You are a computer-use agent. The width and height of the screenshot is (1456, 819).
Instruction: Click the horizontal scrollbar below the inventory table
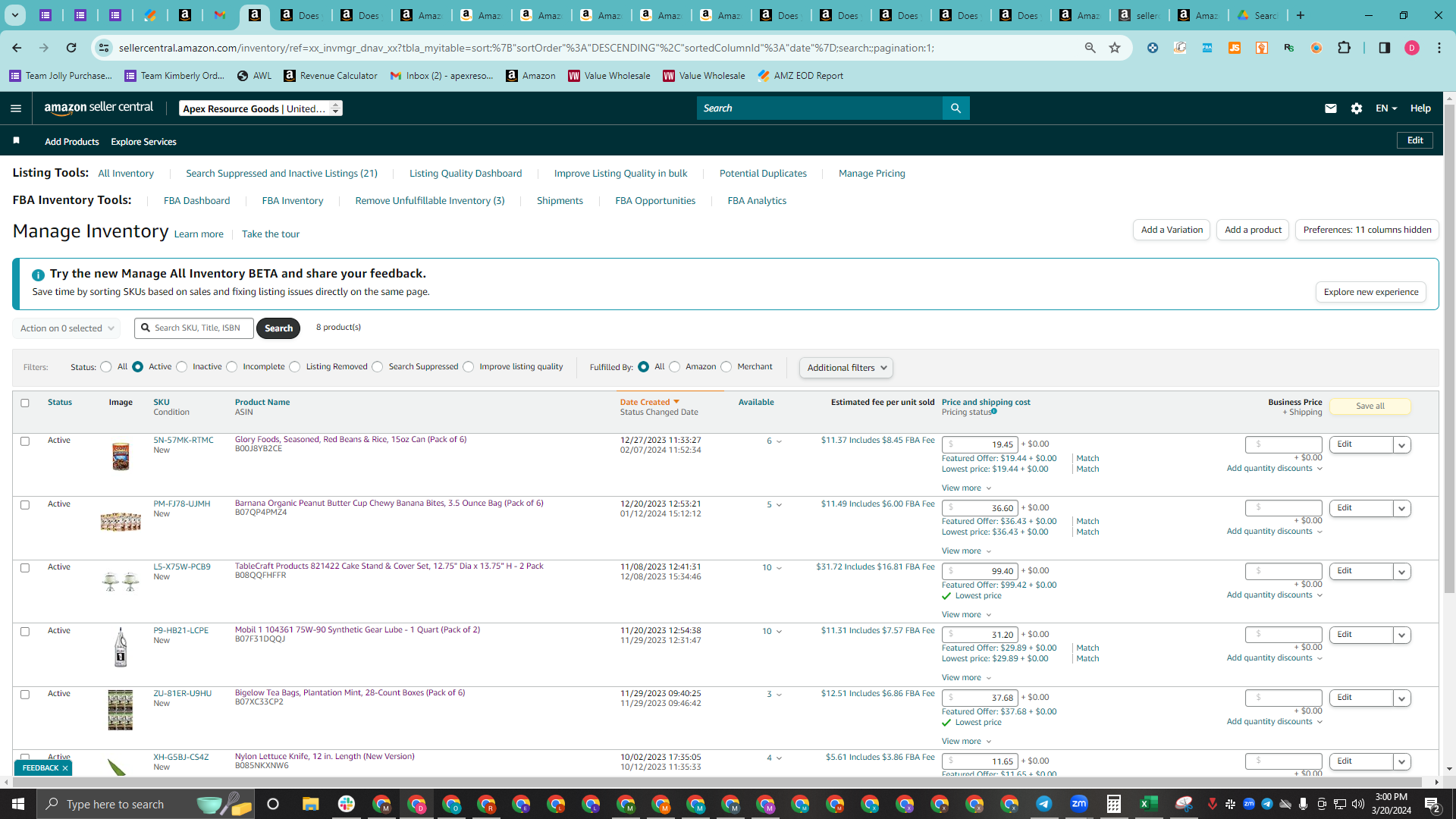click(x=717, y=782)
